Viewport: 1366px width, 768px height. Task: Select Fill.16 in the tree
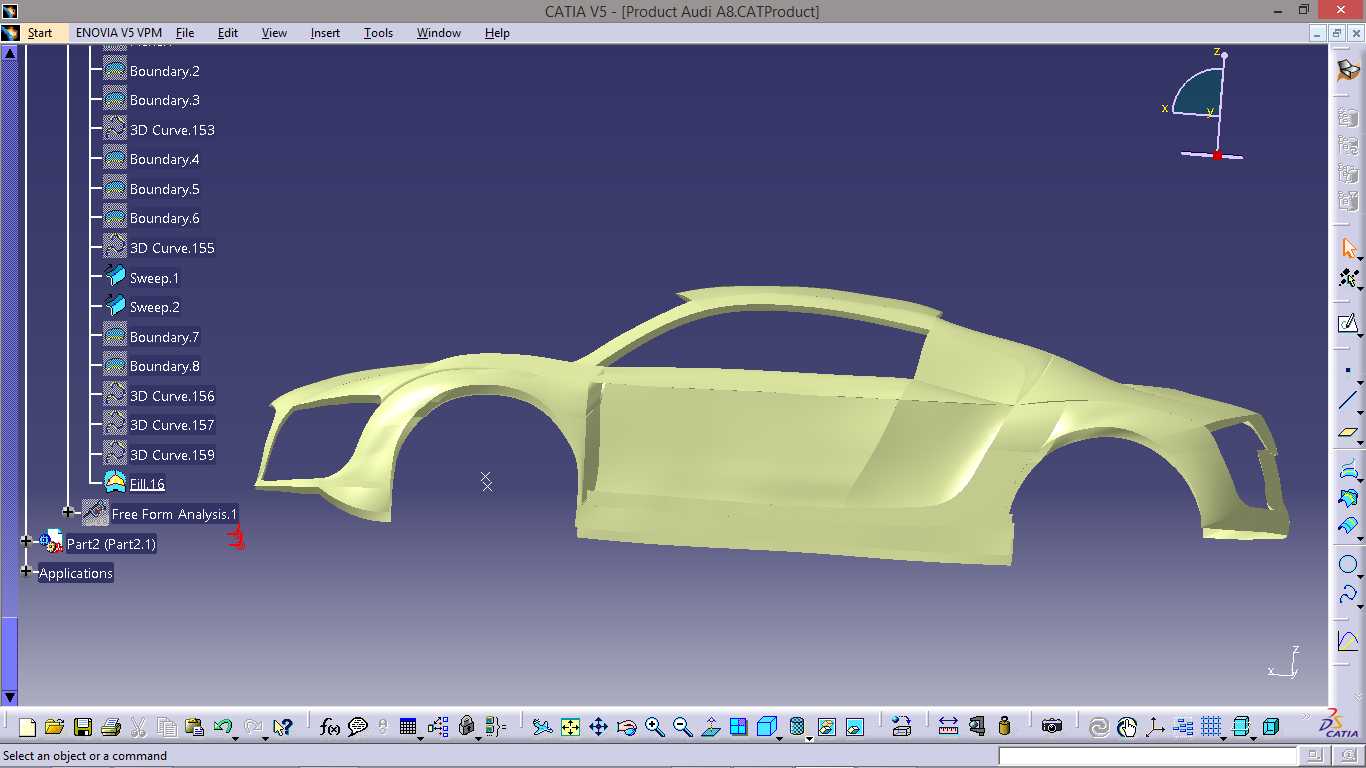147,484
